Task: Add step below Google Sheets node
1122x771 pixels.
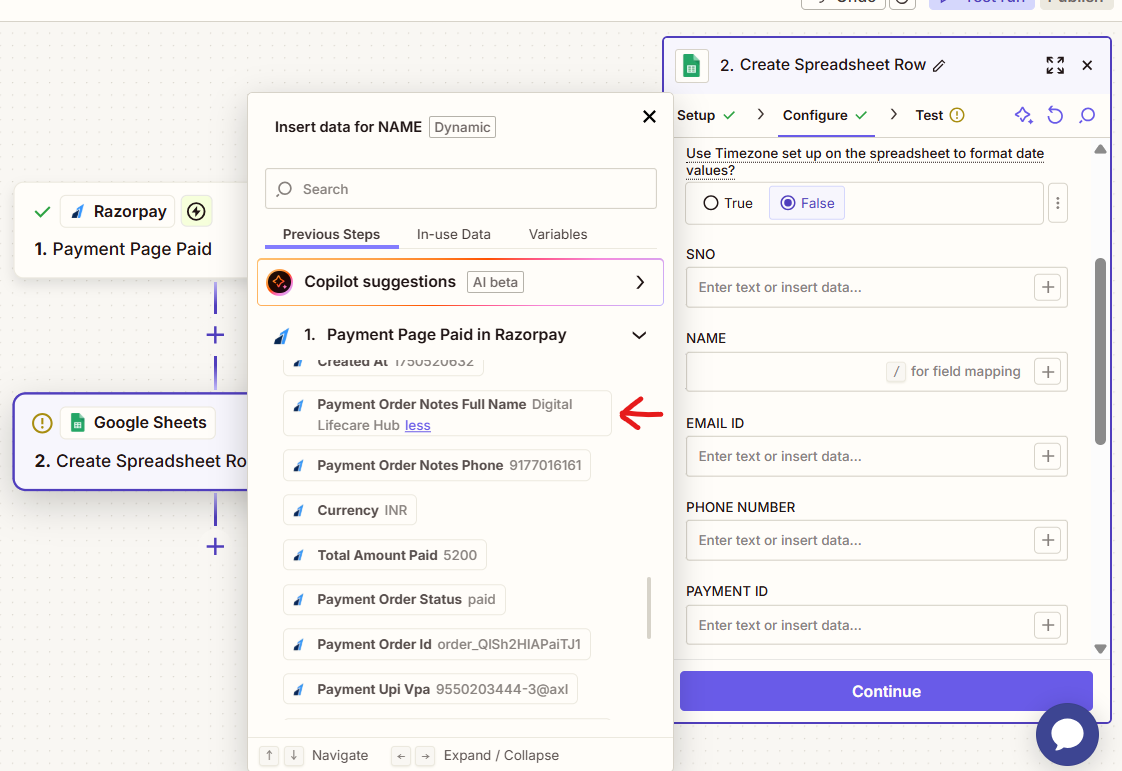Action: click(x=214, y=546)
